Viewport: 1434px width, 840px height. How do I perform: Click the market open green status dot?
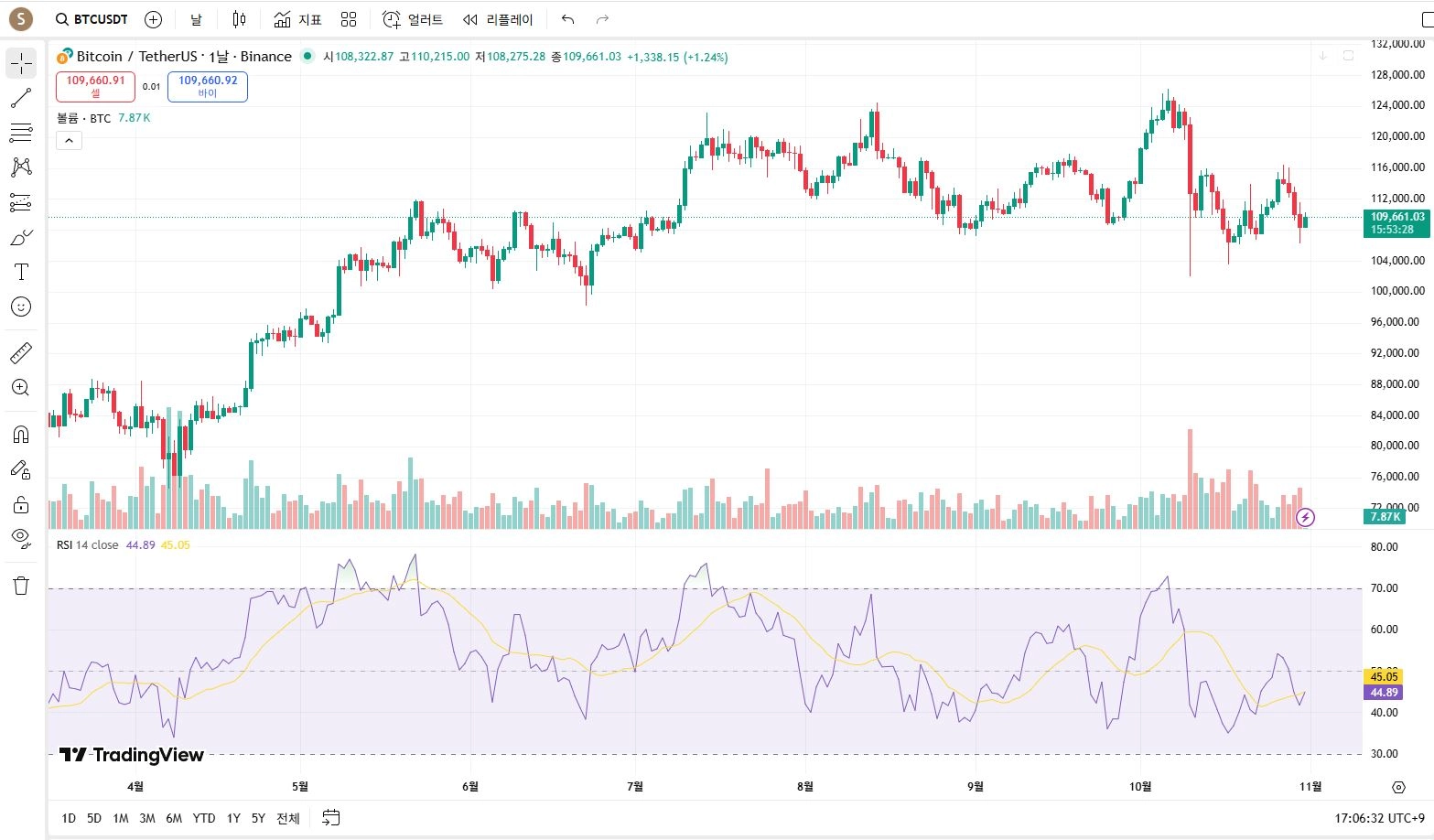tap(307, 56)
